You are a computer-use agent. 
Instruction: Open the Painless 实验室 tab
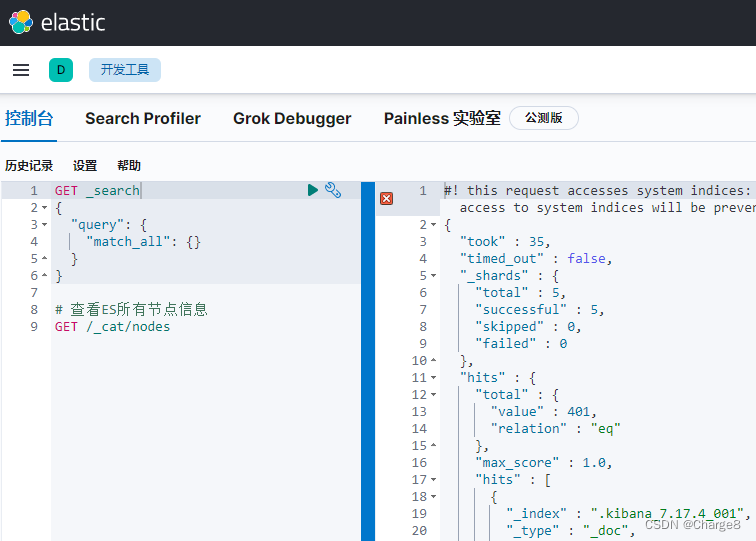442,119
